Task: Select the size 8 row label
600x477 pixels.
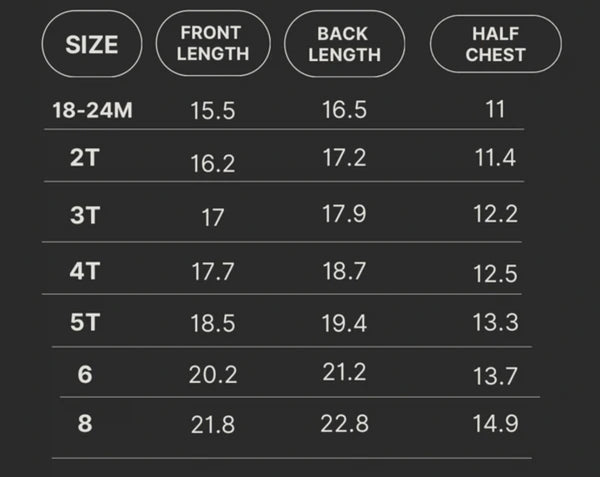Action: 85,423
